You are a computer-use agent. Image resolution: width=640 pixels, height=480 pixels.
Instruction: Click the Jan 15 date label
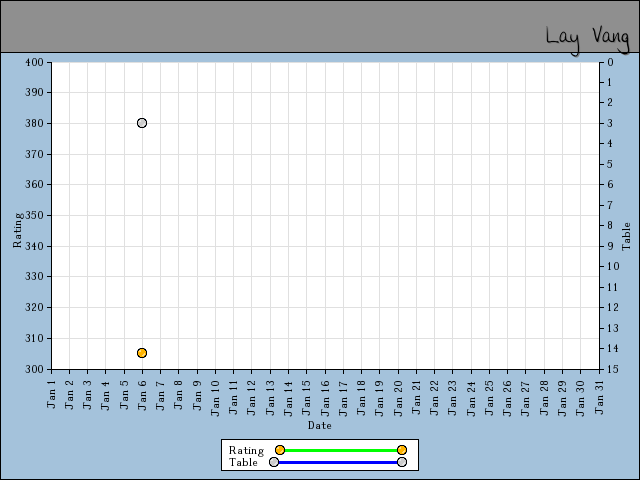[307, 398]
